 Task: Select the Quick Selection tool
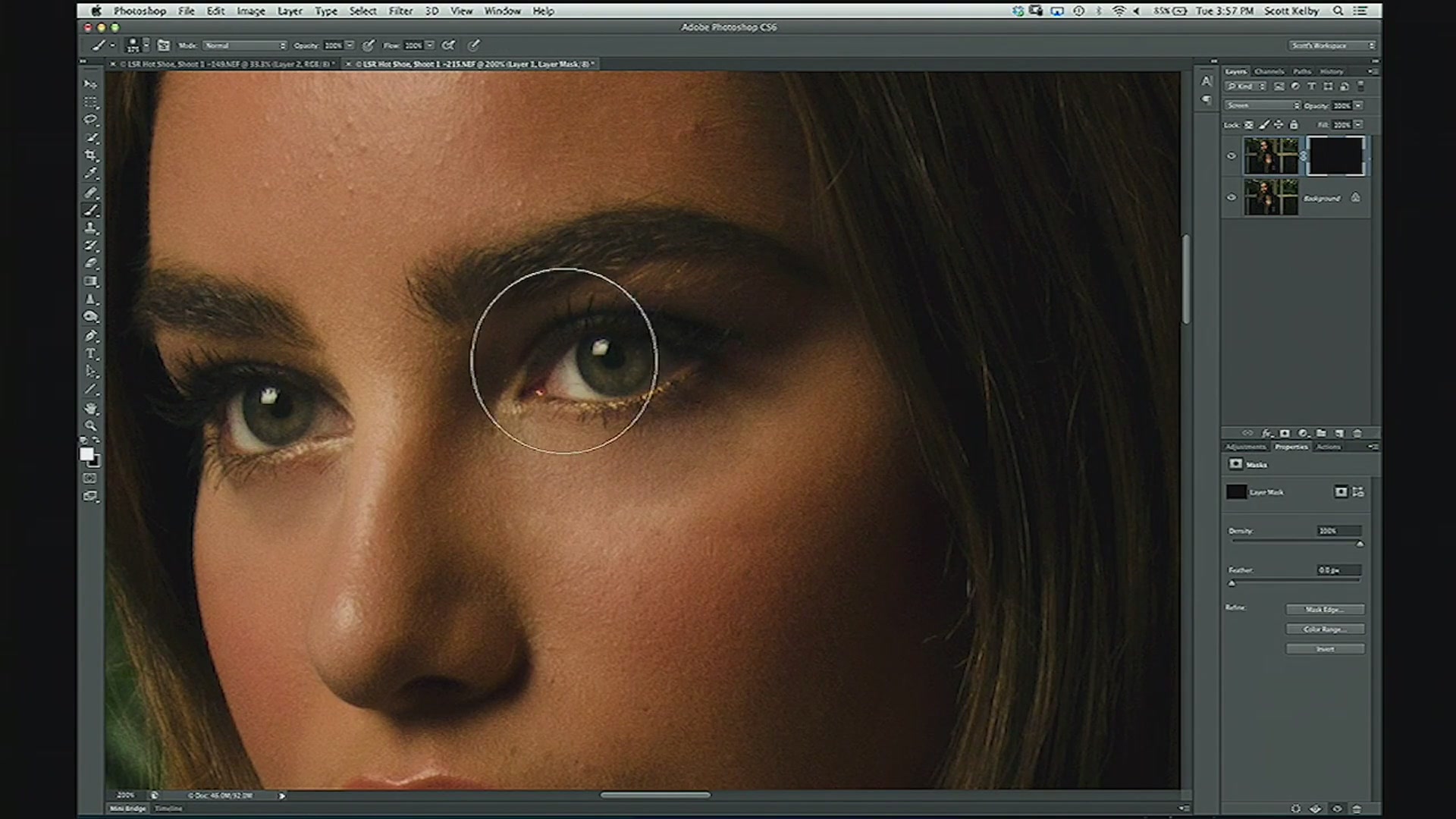pyautogui.click(x=91, y=137)
